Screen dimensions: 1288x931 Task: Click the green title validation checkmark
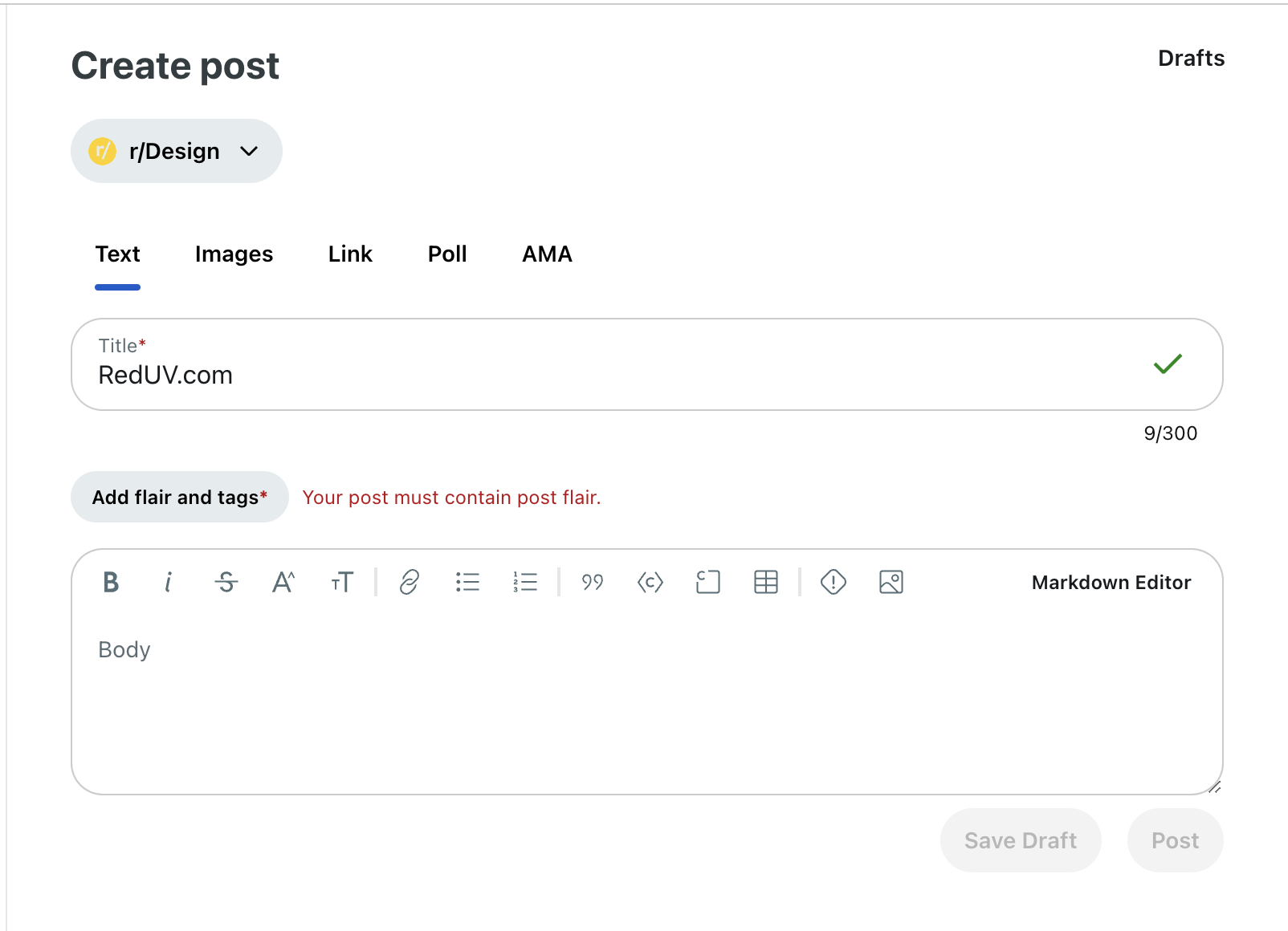[1168, 364]
